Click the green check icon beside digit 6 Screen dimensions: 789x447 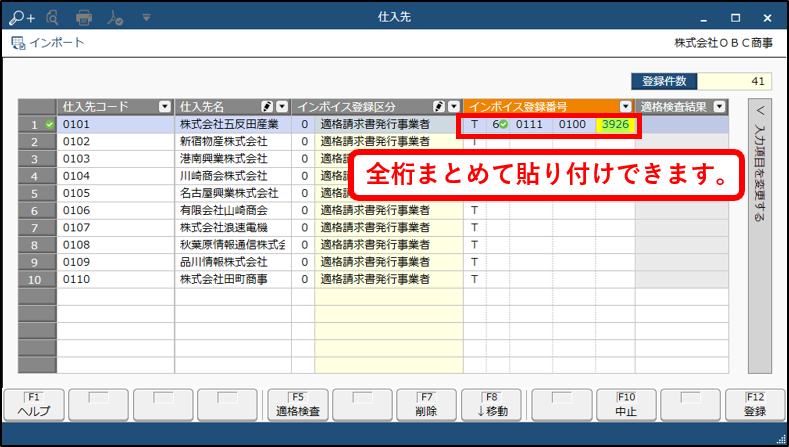pos(504,124)
